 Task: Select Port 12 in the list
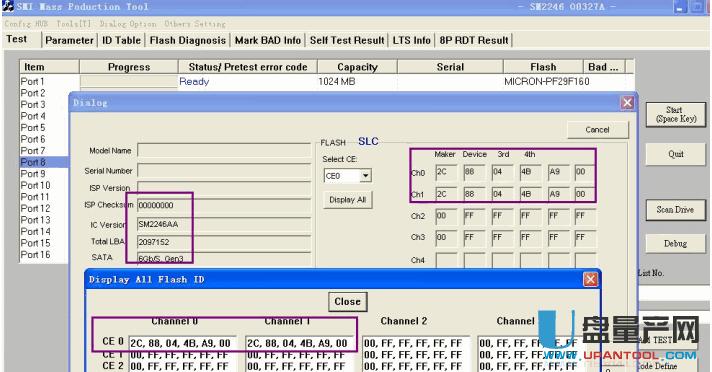35,208
